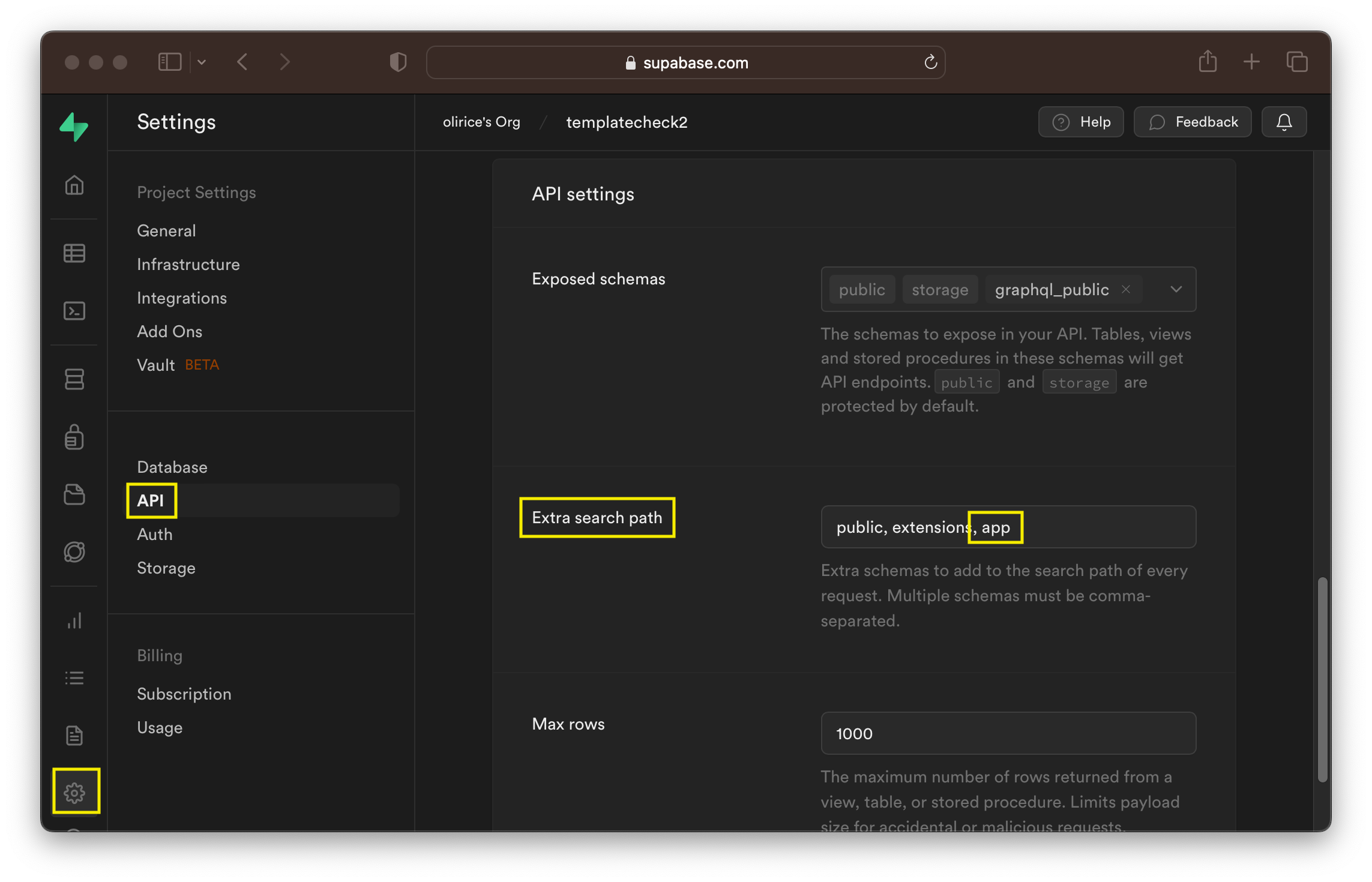Switch to the API settings section
The width and height of the screenshot is (1372, 882).
pyautogui.click(x=151, y=500)
